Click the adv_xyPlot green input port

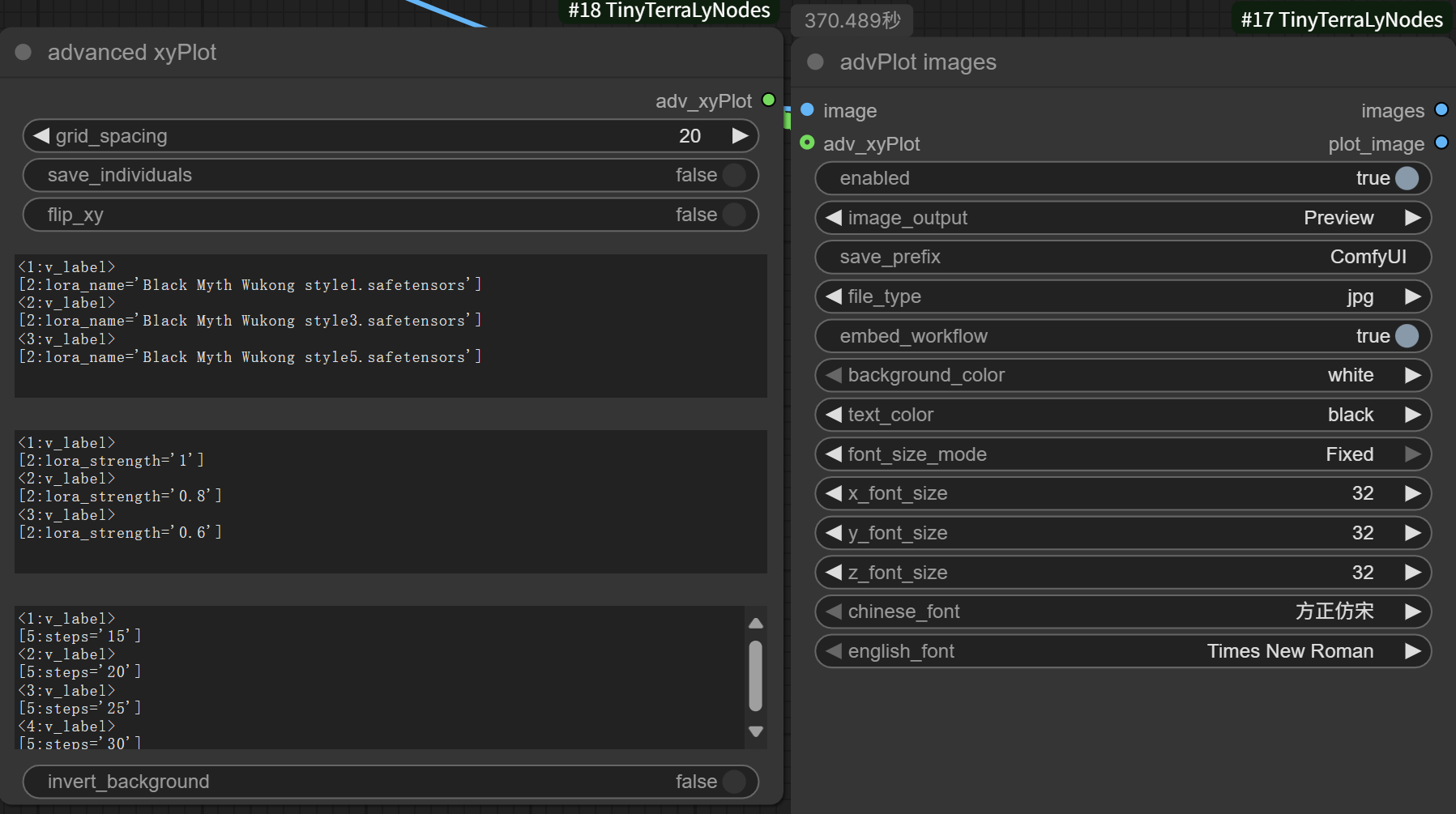(x=807, y=143)
